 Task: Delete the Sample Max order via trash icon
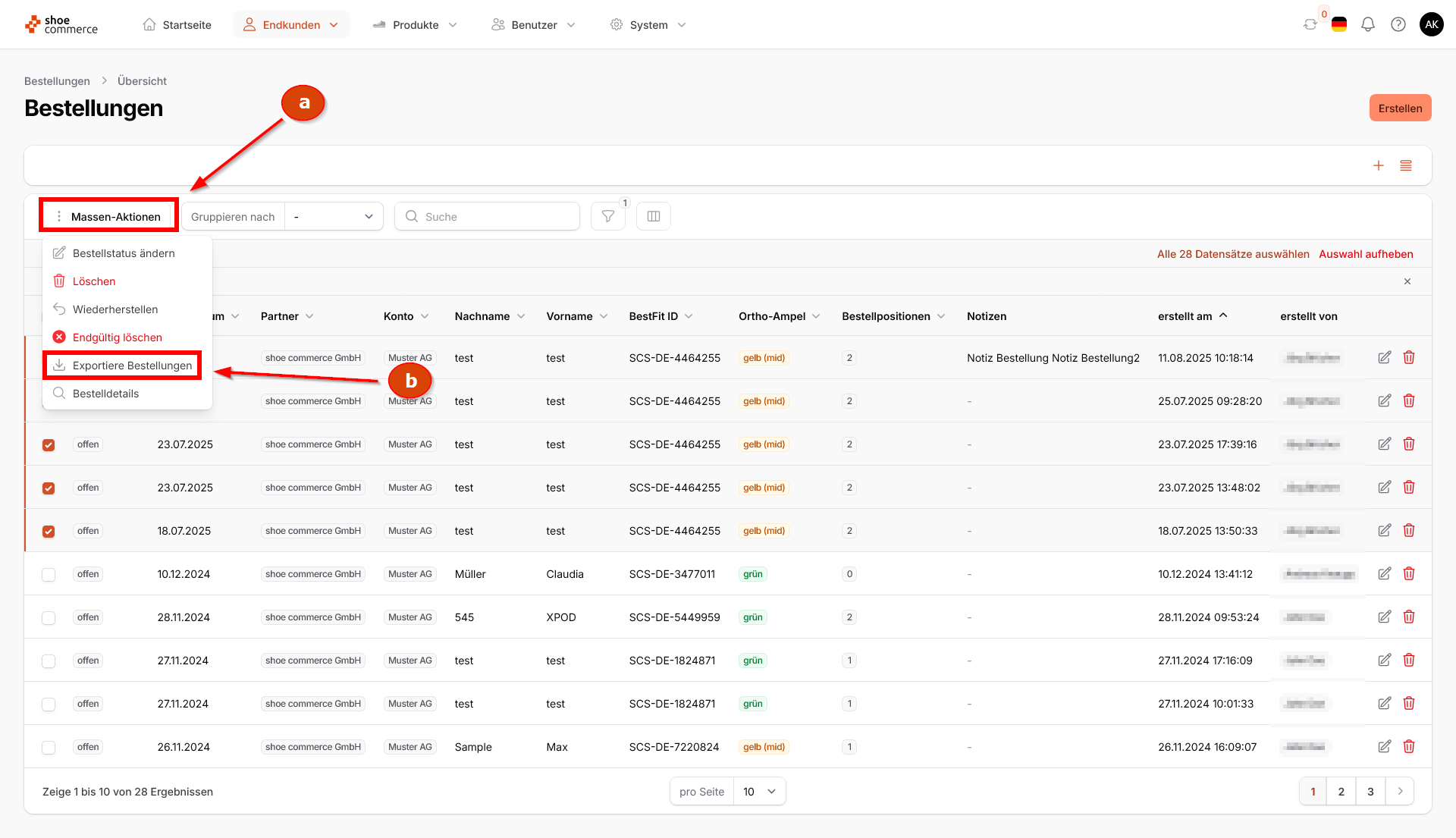[x=1408, y=746]
